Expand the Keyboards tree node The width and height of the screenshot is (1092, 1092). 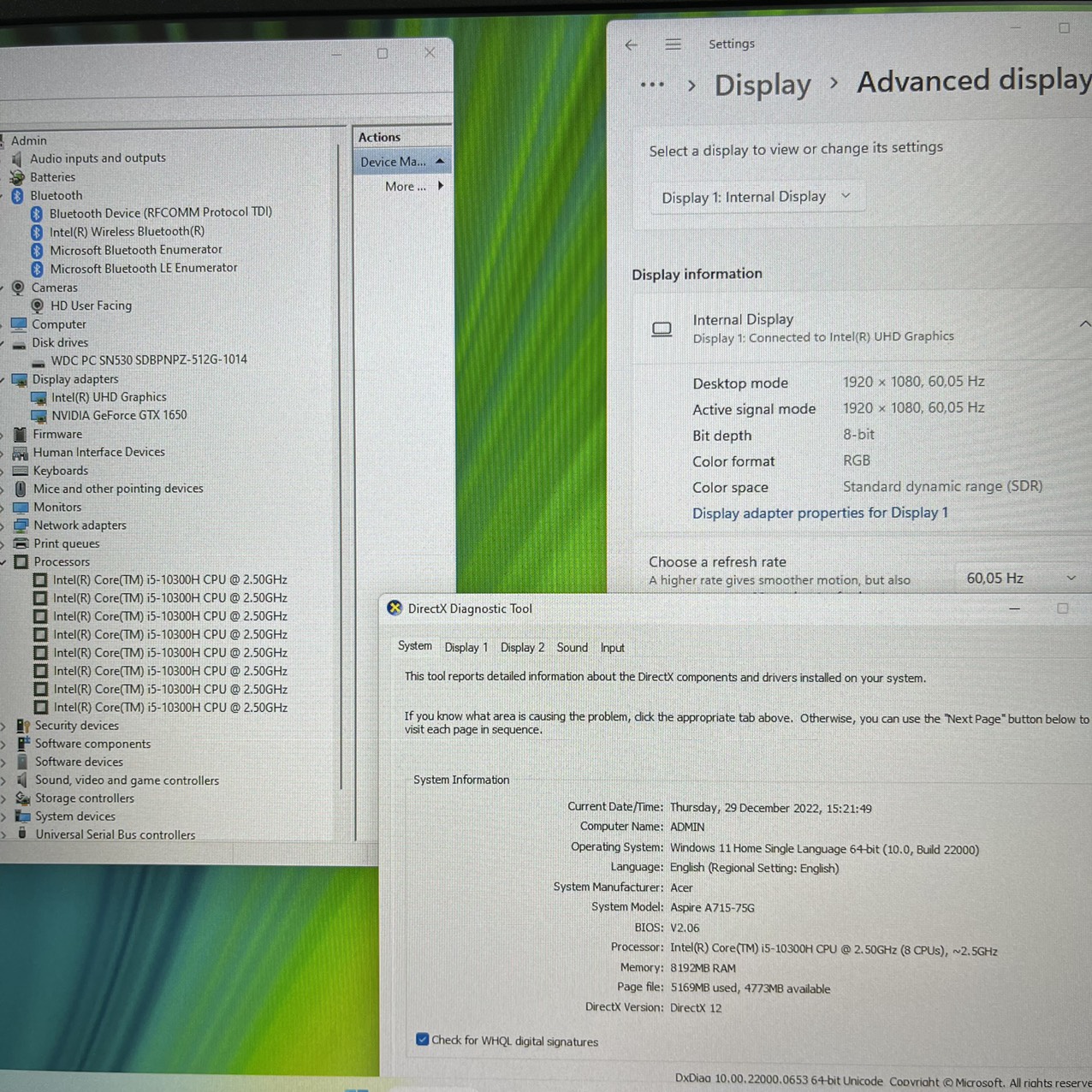pos(3,471)
